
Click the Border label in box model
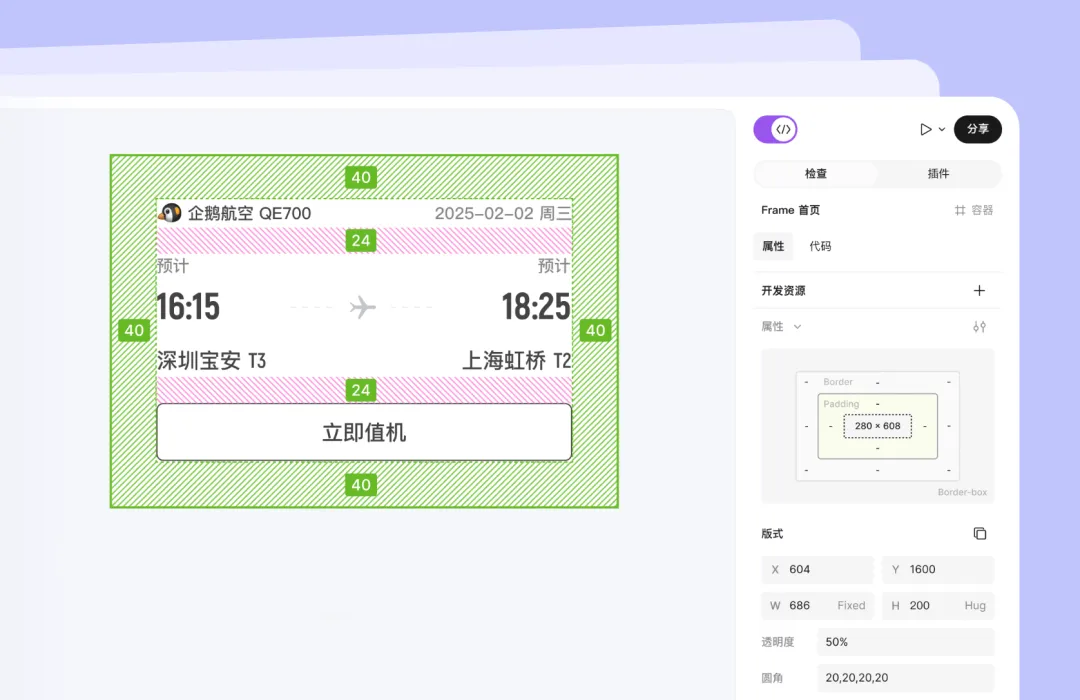838,382
